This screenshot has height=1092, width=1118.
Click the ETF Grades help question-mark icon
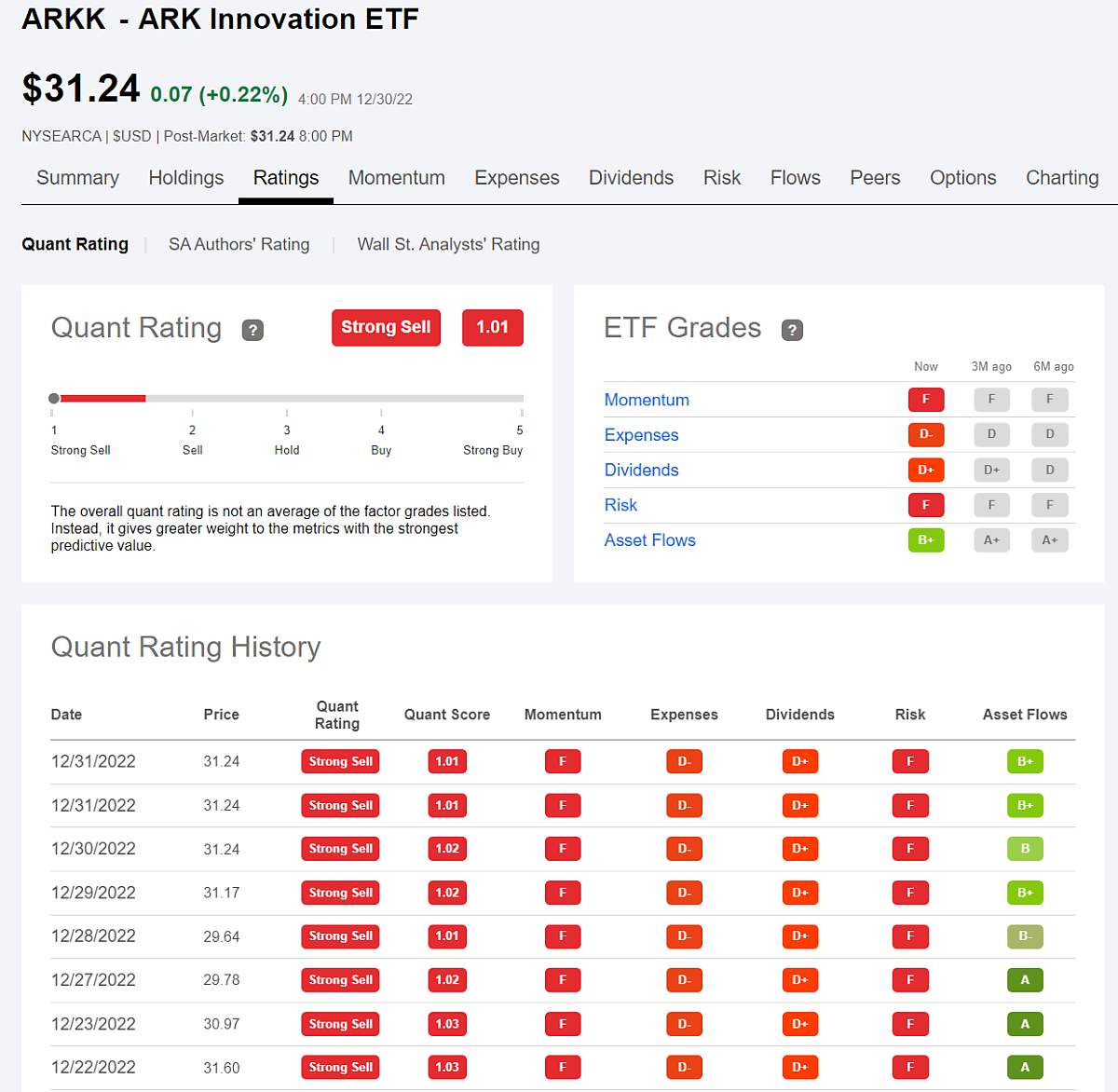coord(792,330)
